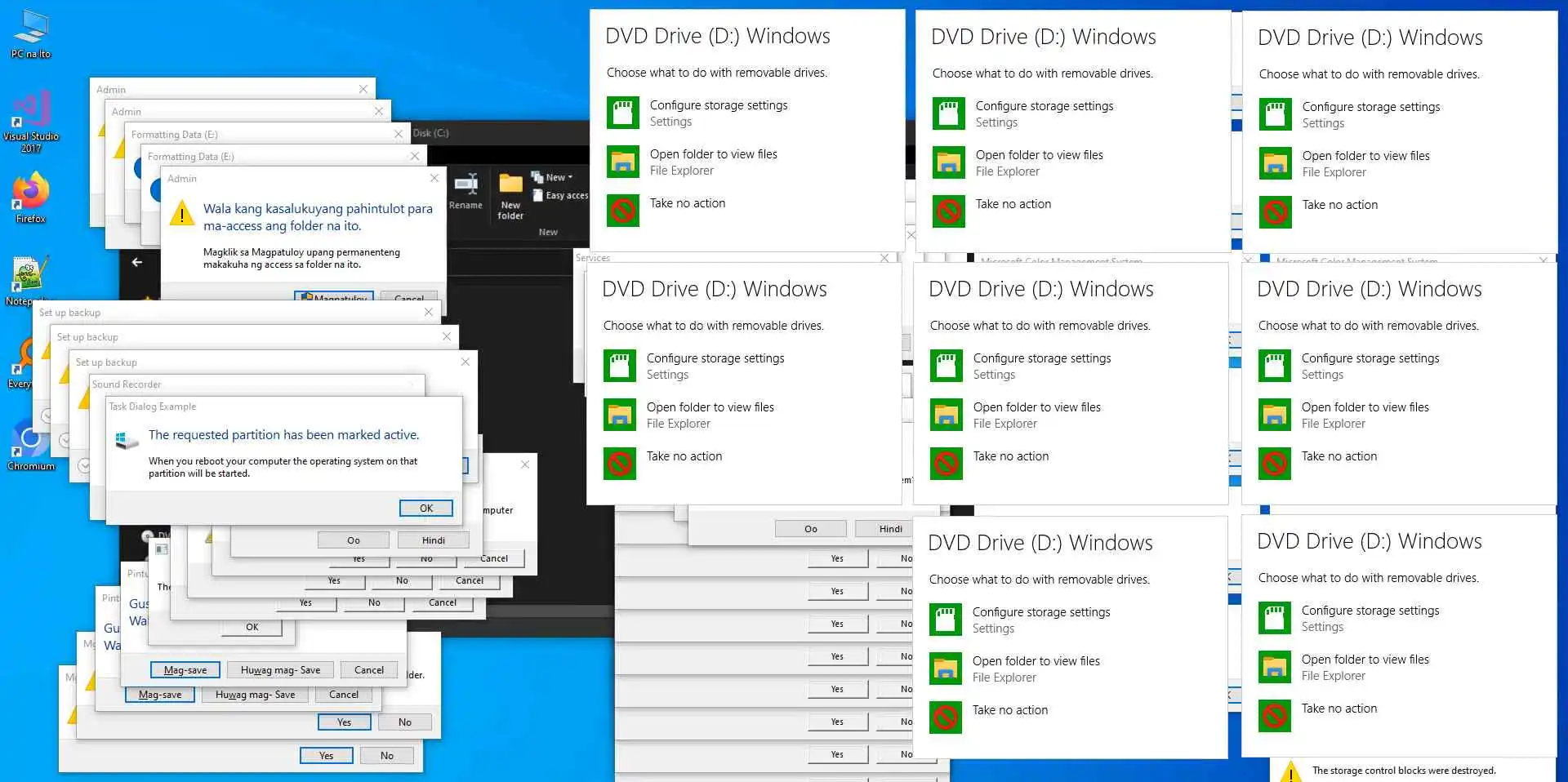Click the yellow warning icon in the front Admin dialog
Image resolution: width=1568 pixels, height=782 pixels.
coord(181,215)
